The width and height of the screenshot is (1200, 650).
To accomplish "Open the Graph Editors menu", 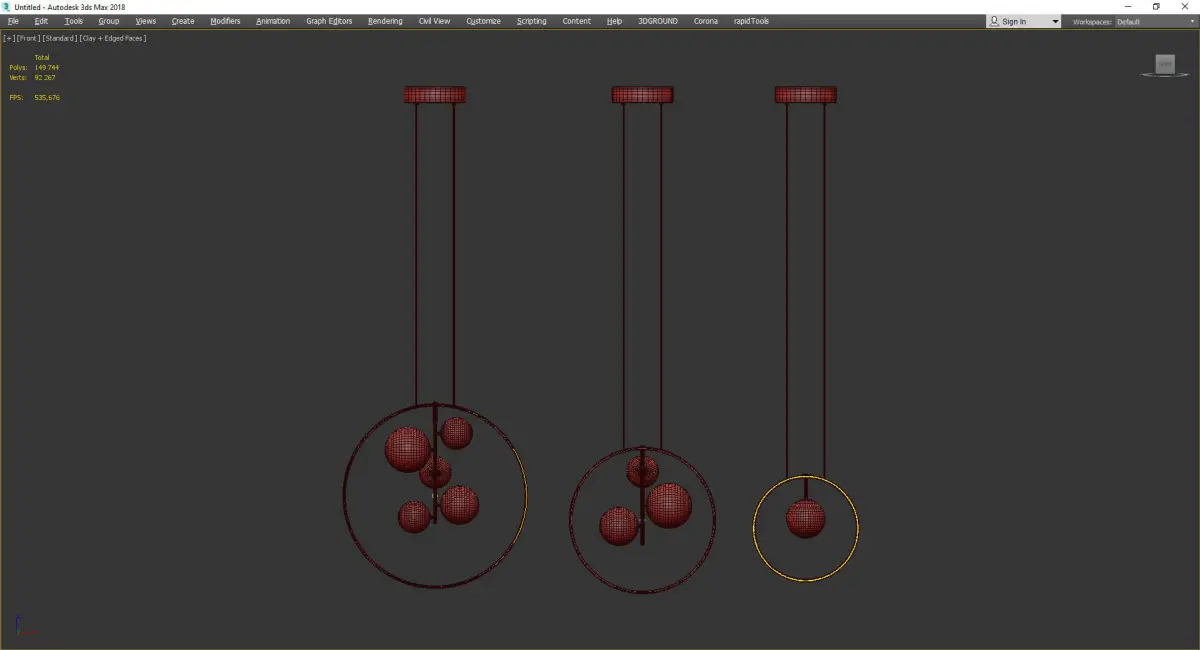I will point(329,21).
